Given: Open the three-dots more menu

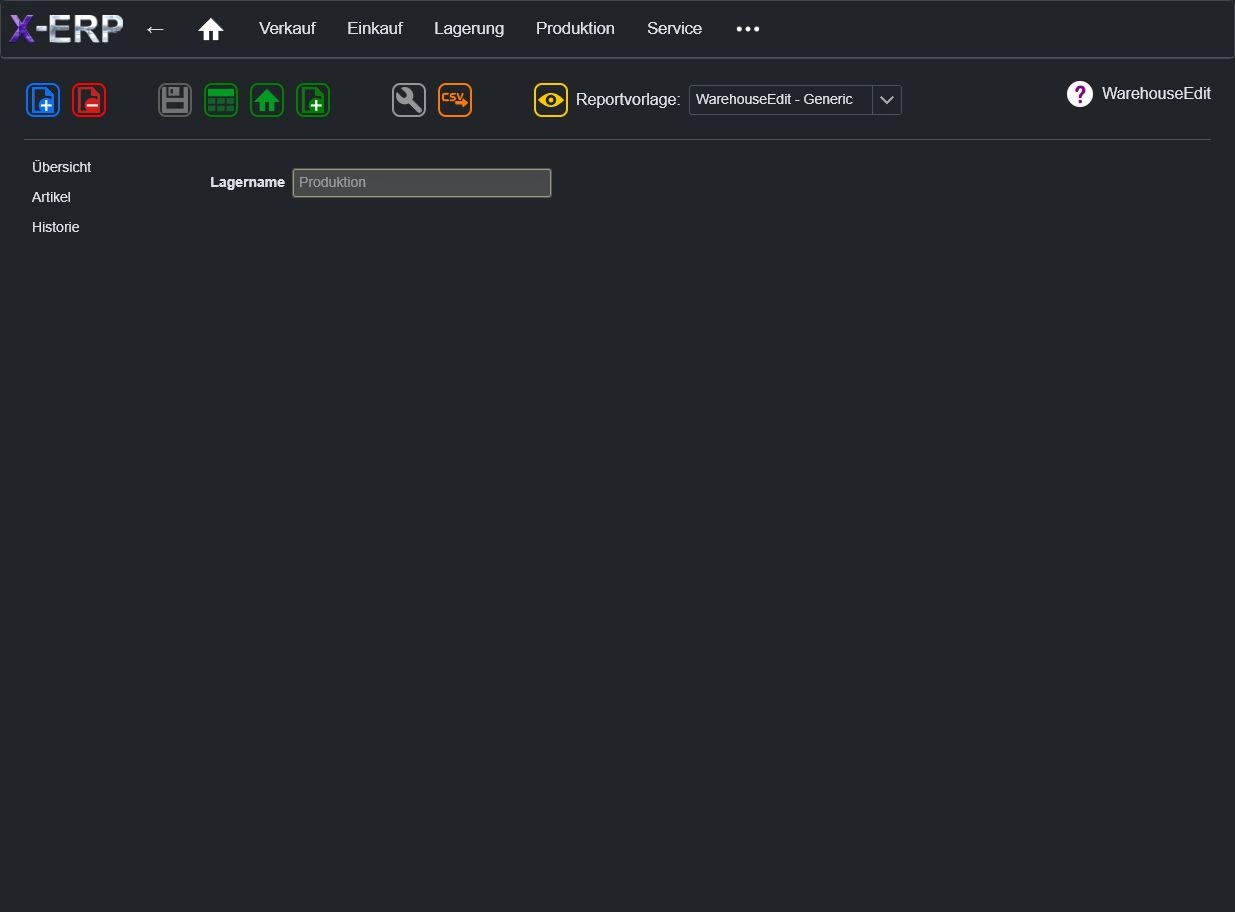Looking at the screenshot, I should tap(748, 29).
